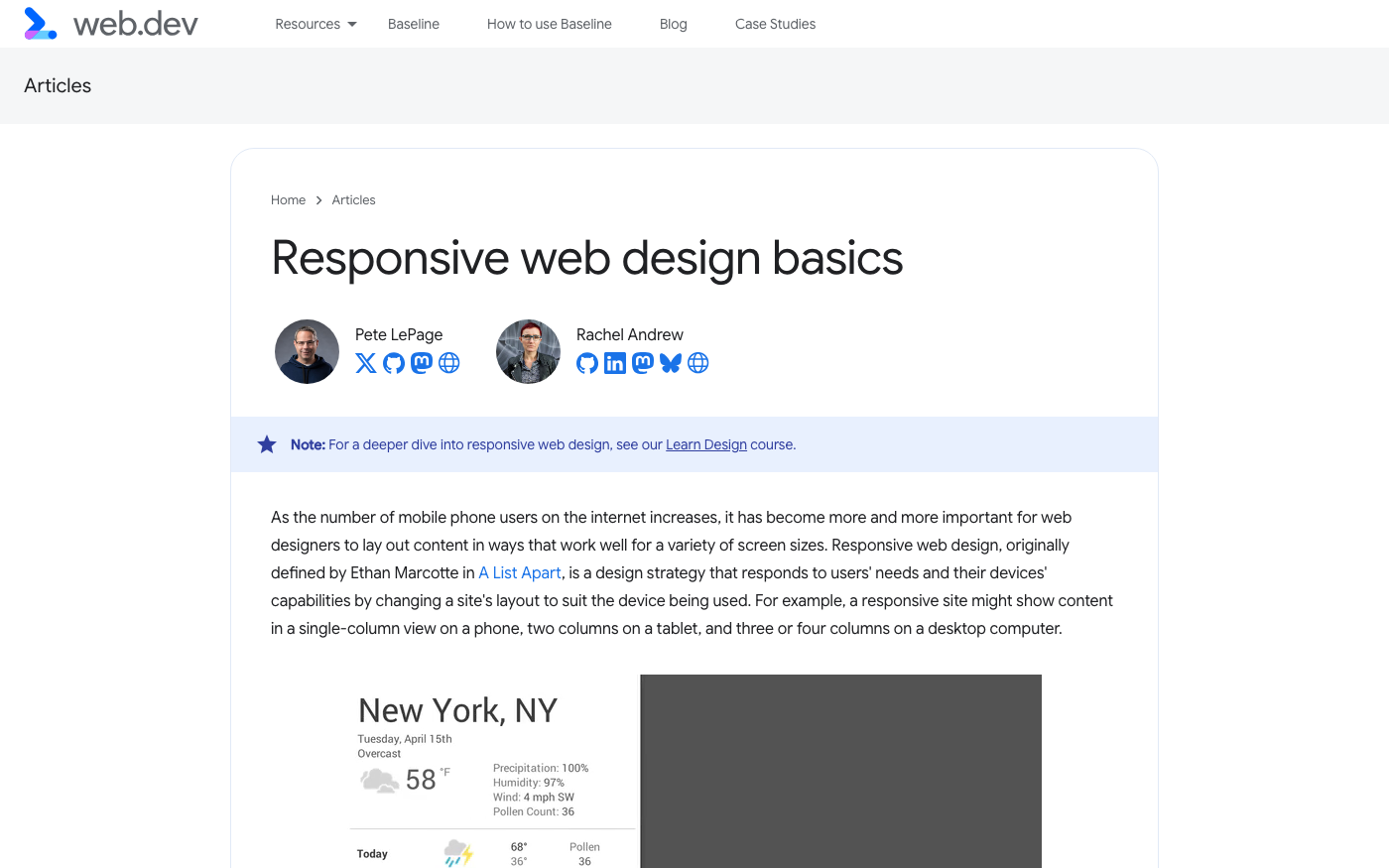Go to How to use Baseline
The width and height of the screenshot is (1389, 868).
(x=550, y=24)
